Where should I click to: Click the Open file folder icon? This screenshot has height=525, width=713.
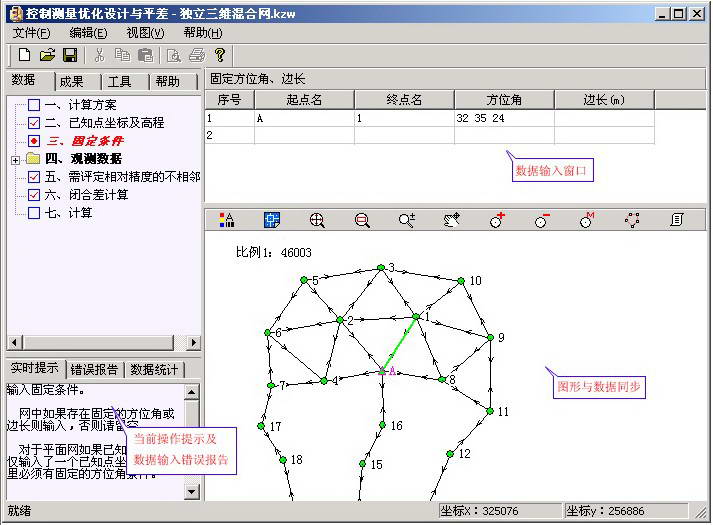47,55
